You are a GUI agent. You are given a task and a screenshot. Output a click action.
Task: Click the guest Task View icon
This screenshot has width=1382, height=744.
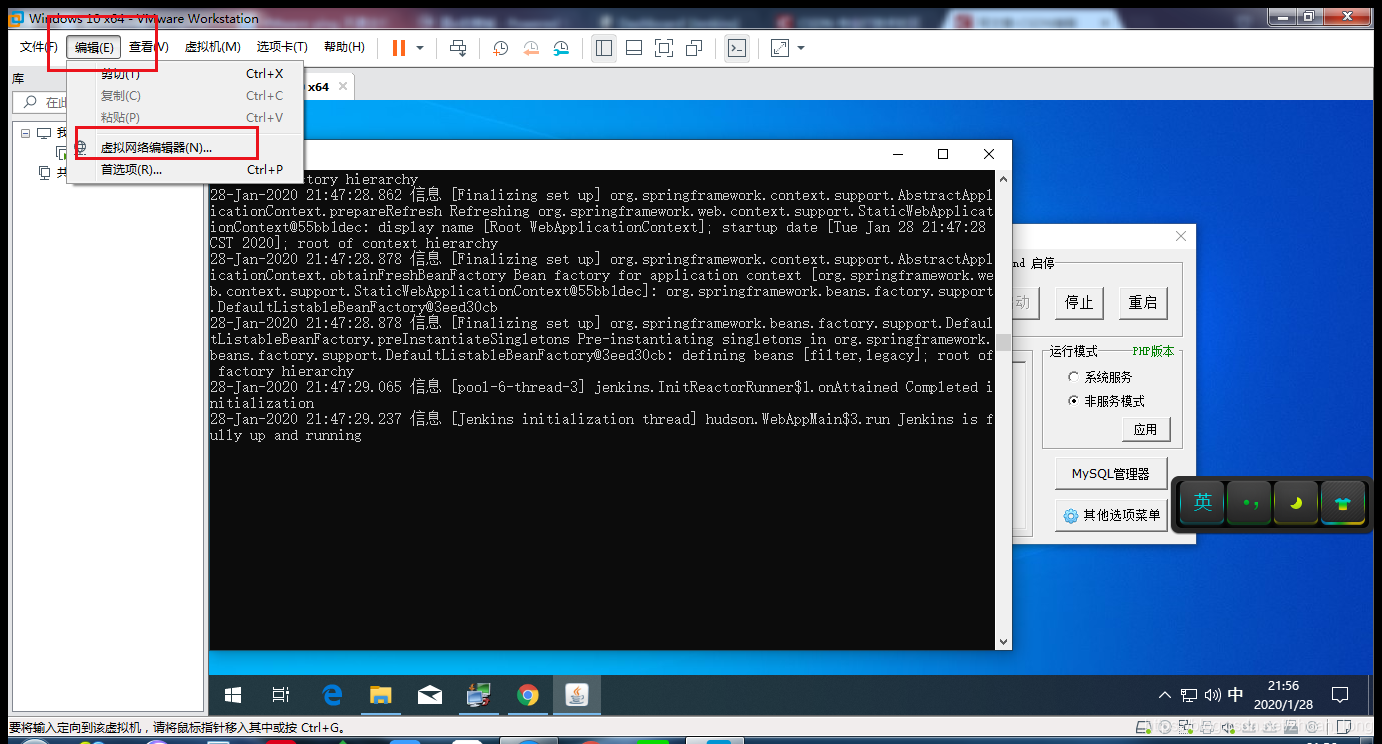click(x=281, y=694)
